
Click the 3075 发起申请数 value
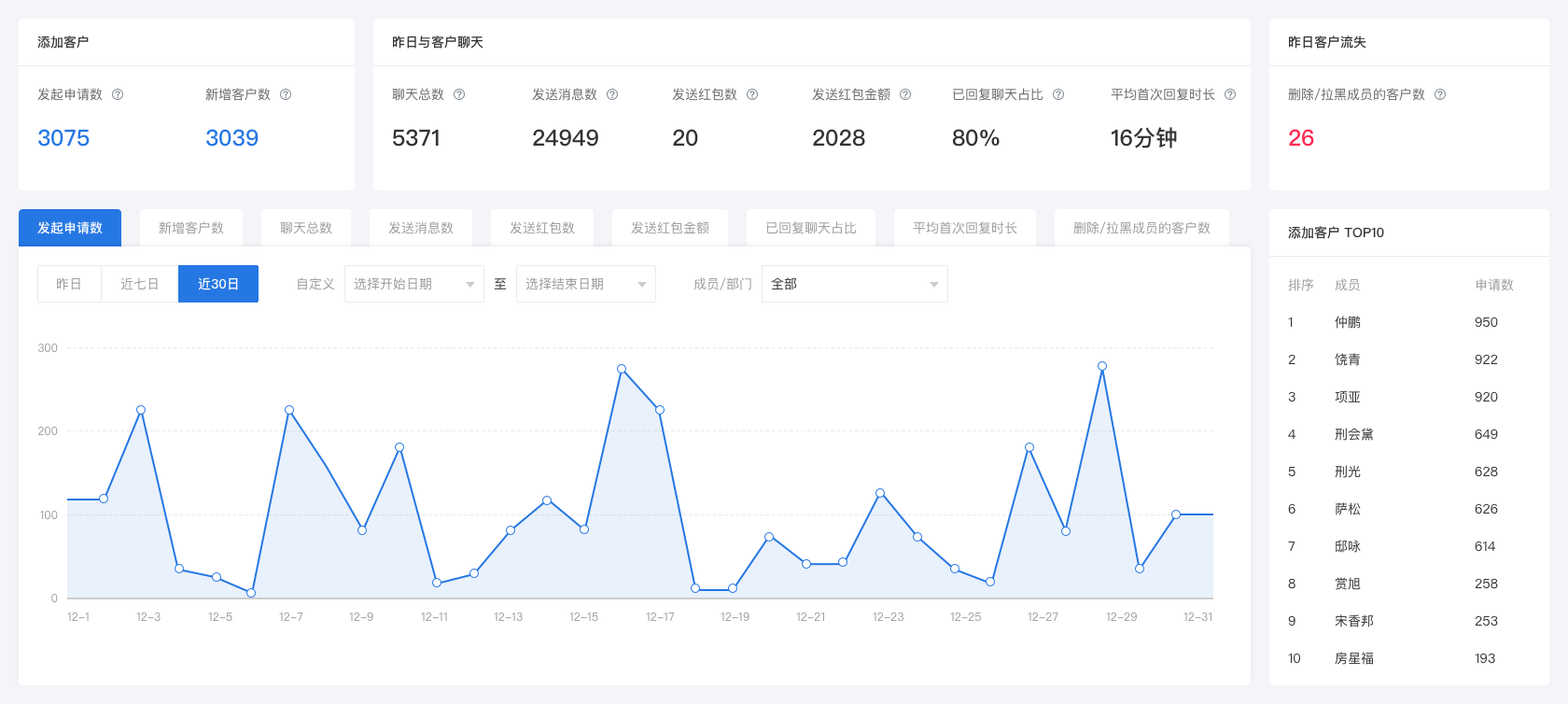63,138
